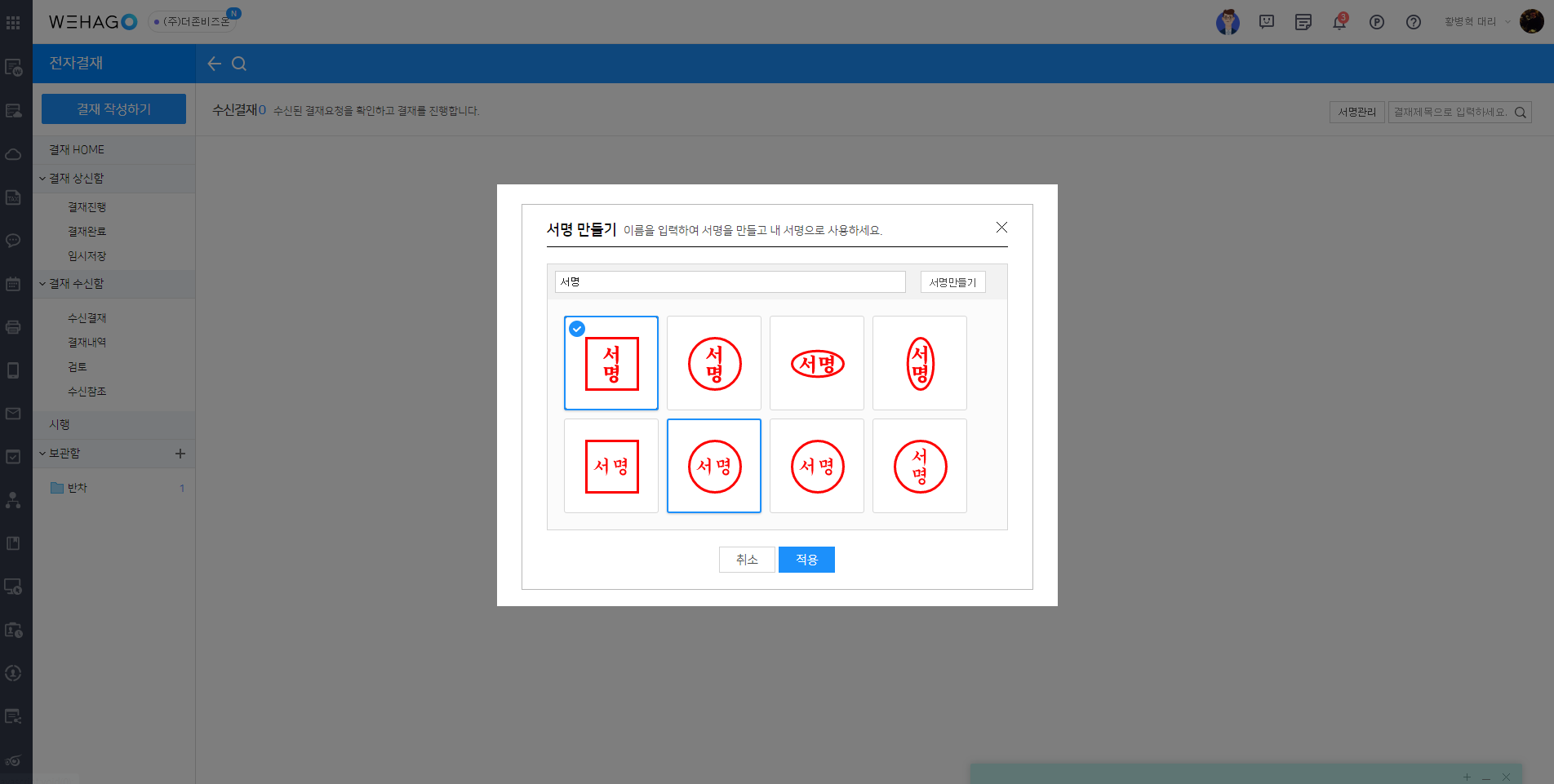Collapse the 결재 상신함 section
Screen dimensions: 1554x784
coord(42,179)
